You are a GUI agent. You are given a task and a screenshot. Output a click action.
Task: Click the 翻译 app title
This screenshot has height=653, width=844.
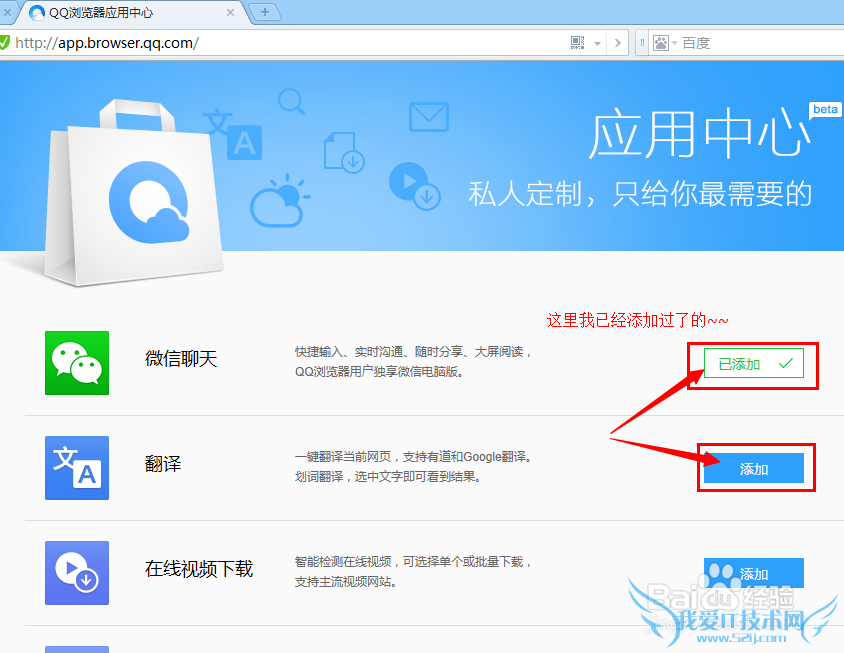163,464
